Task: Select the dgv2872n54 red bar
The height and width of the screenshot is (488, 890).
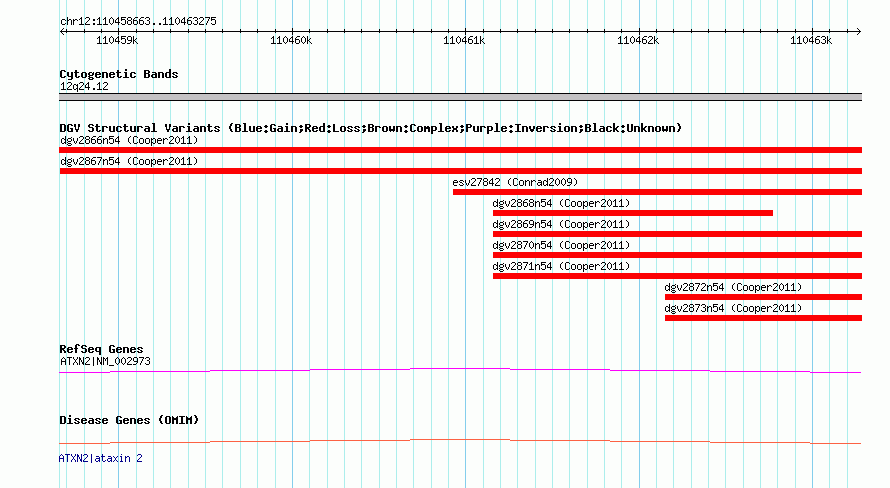Action: 763,297
